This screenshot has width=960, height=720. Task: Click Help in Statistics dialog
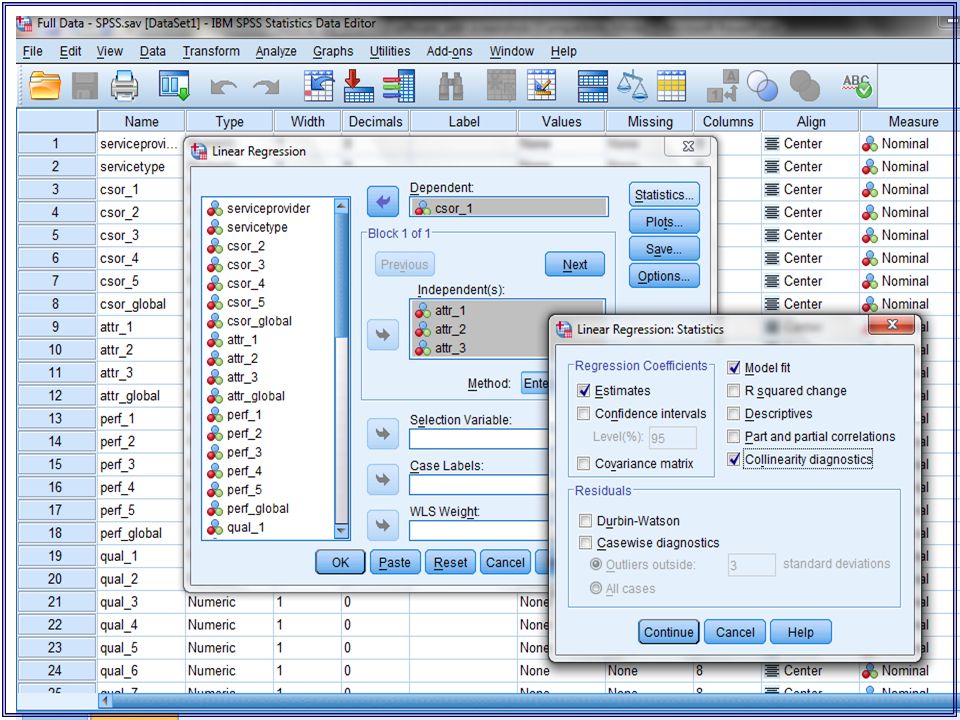tap(801, 632)
